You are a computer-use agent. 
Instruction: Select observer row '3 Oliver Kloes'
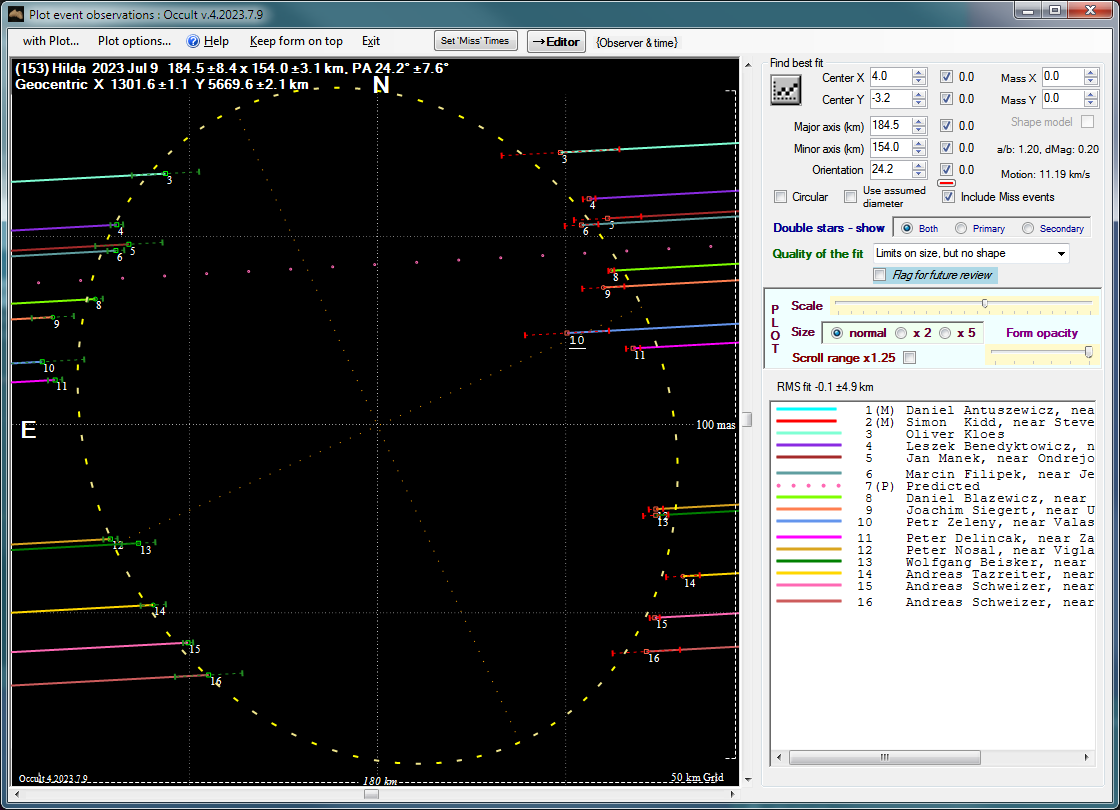933,434
